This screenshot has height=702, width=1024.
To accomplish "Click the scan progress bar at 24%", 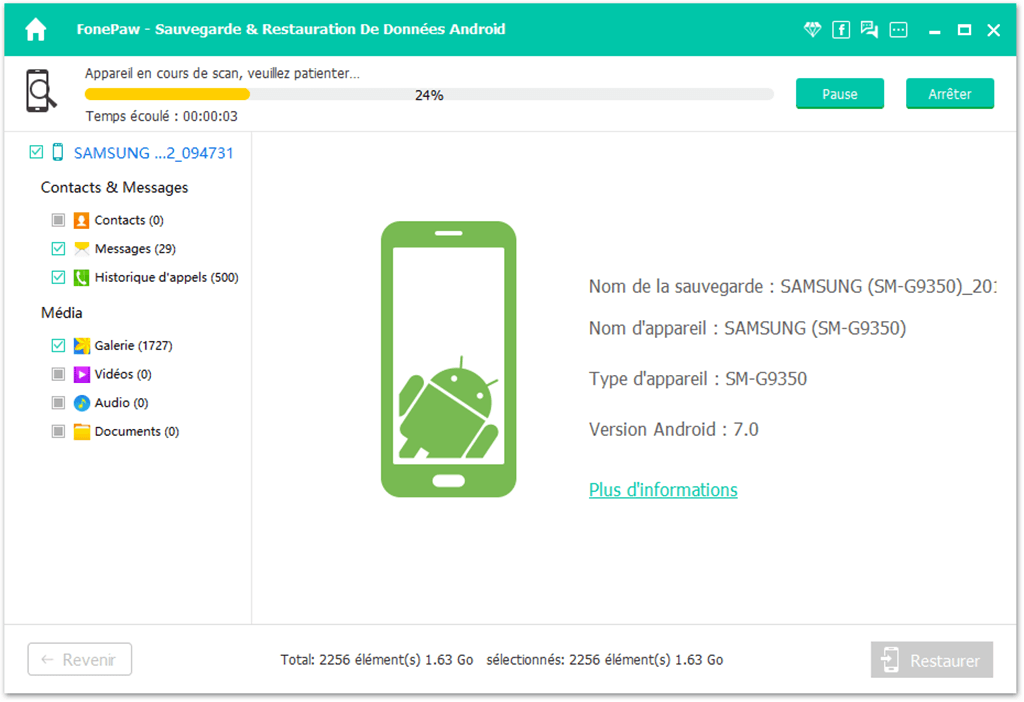I will point(429,95).
